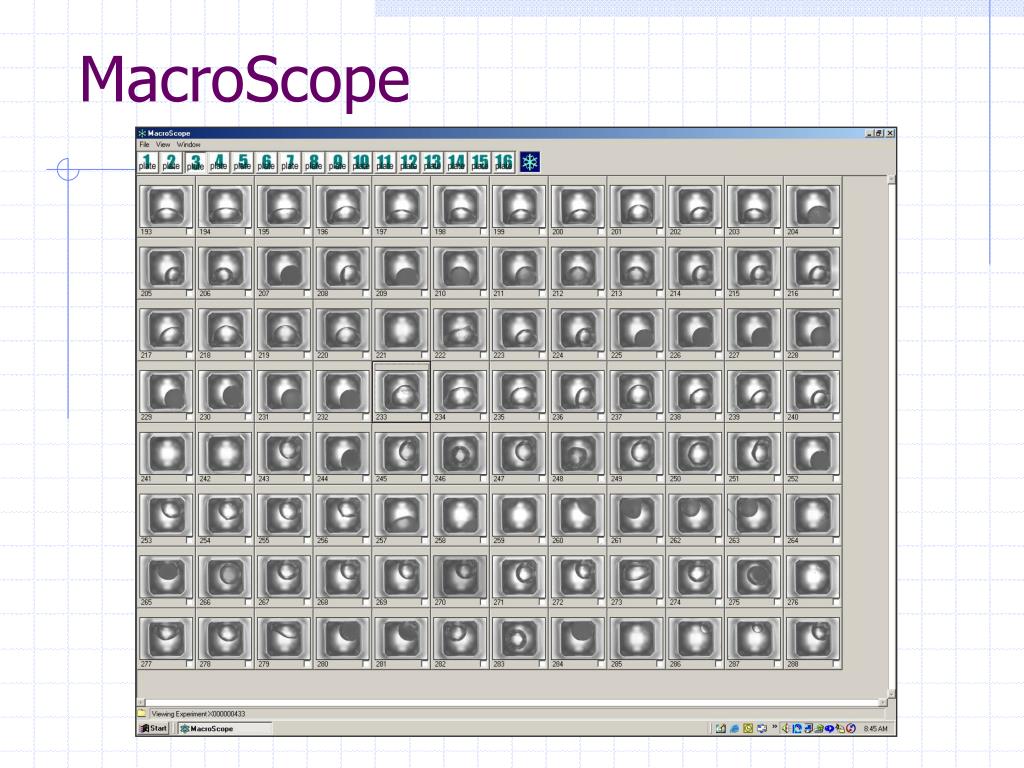Select plate 5 toolbar icon

[242, 162]
